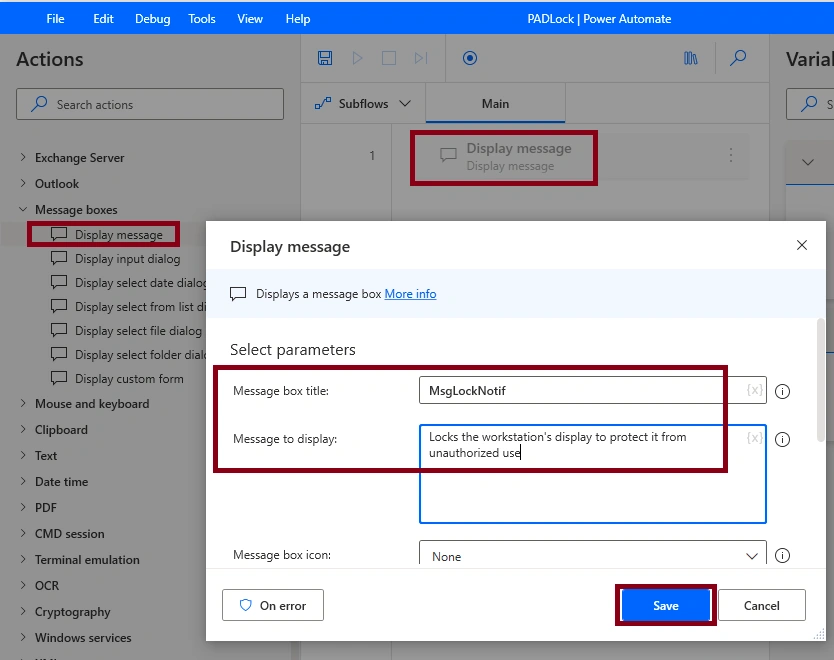Run the flow with play icon

point(357,58)
